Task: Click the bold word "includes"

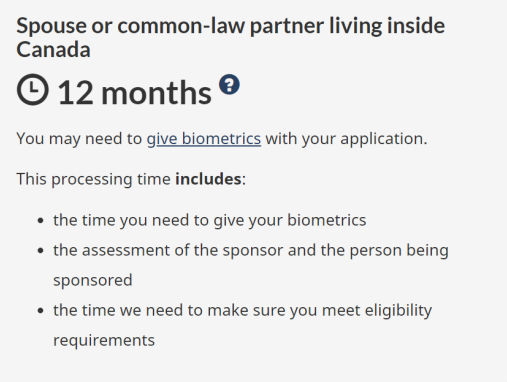Action: [x=208, y=179]
